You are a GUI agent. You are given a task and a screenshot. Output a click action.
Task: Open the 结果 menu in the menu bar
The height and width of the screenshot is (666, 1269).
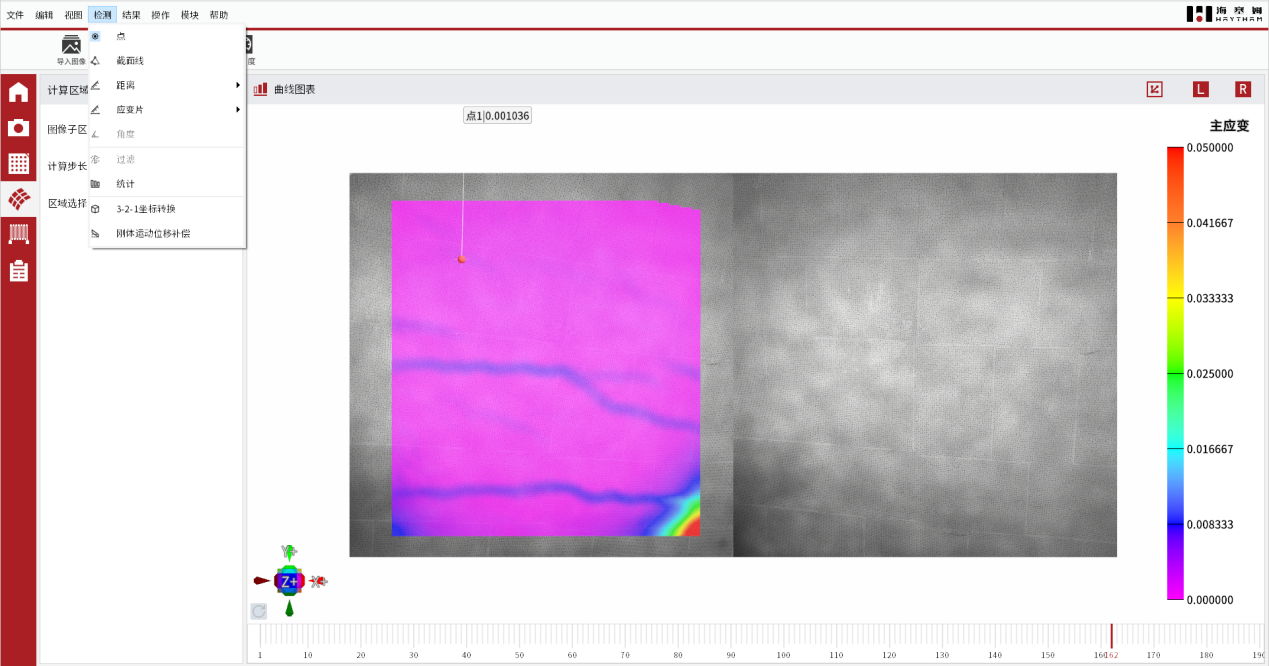[131, 15]
